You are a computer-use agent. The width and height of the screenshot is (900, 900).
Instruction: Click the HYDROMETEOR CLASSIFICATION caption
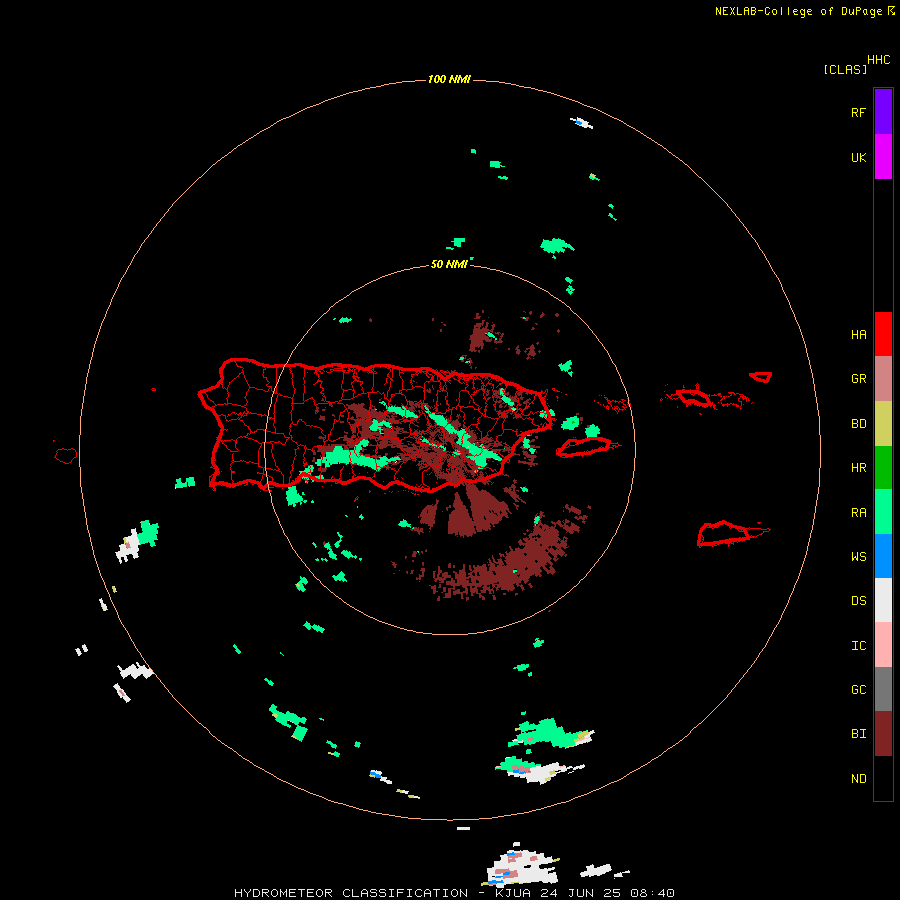pyautogui.click(x=351, y=893)
